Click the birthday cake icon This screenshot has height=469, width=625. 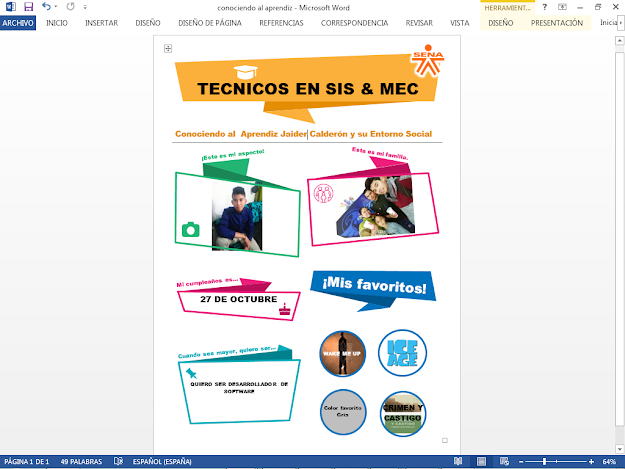point(285,309)
